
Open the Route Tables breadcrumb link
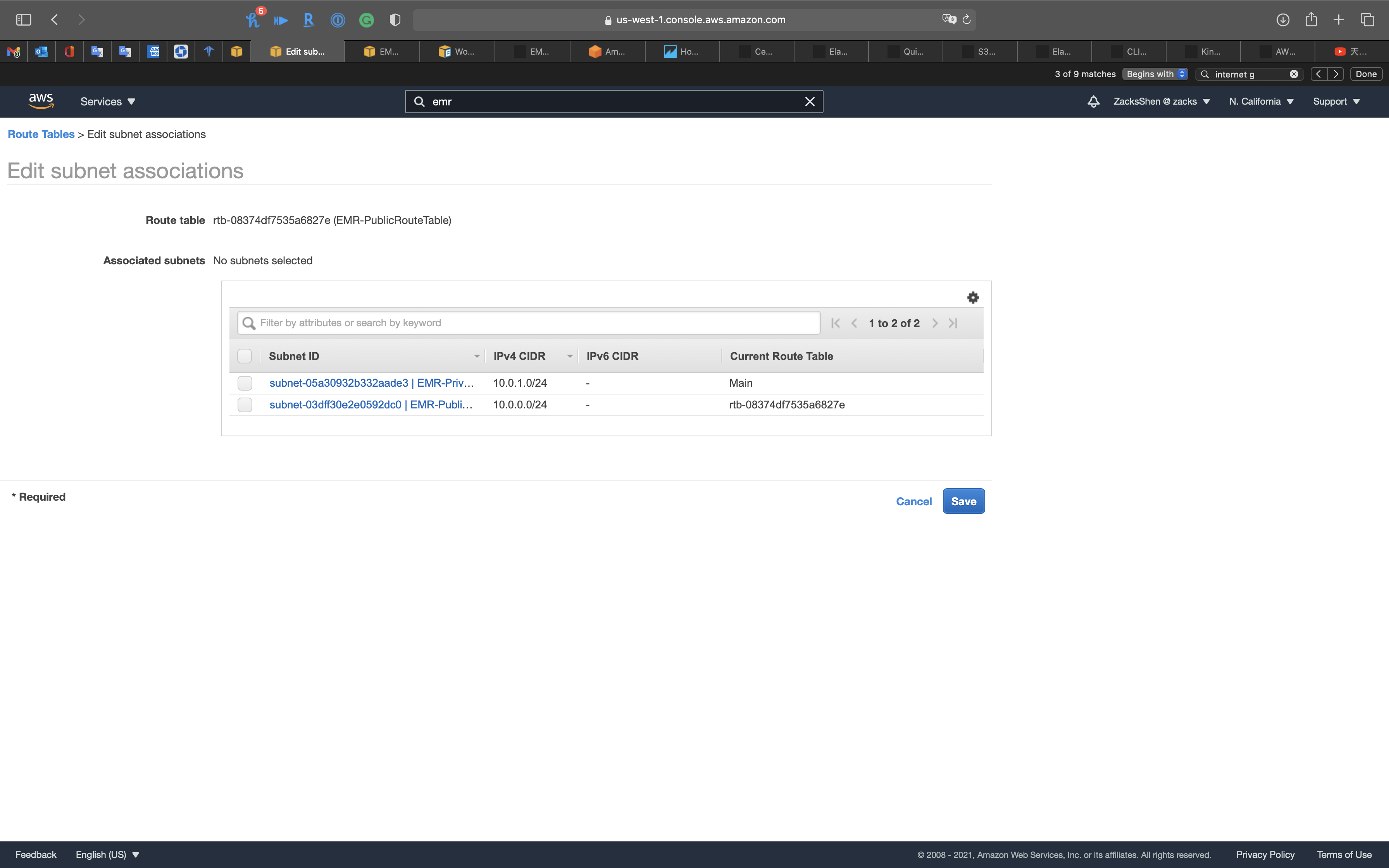click(x=41, y=134)
